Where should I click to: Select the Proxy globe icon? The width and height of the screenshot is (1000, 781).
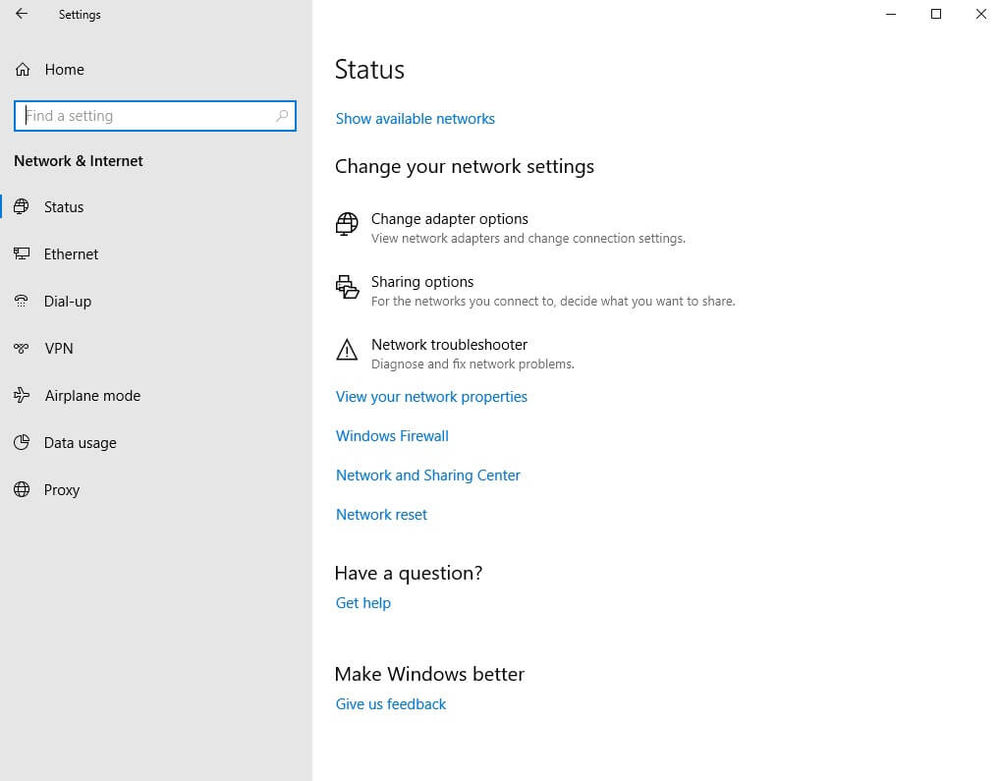[x=22, y=489]
